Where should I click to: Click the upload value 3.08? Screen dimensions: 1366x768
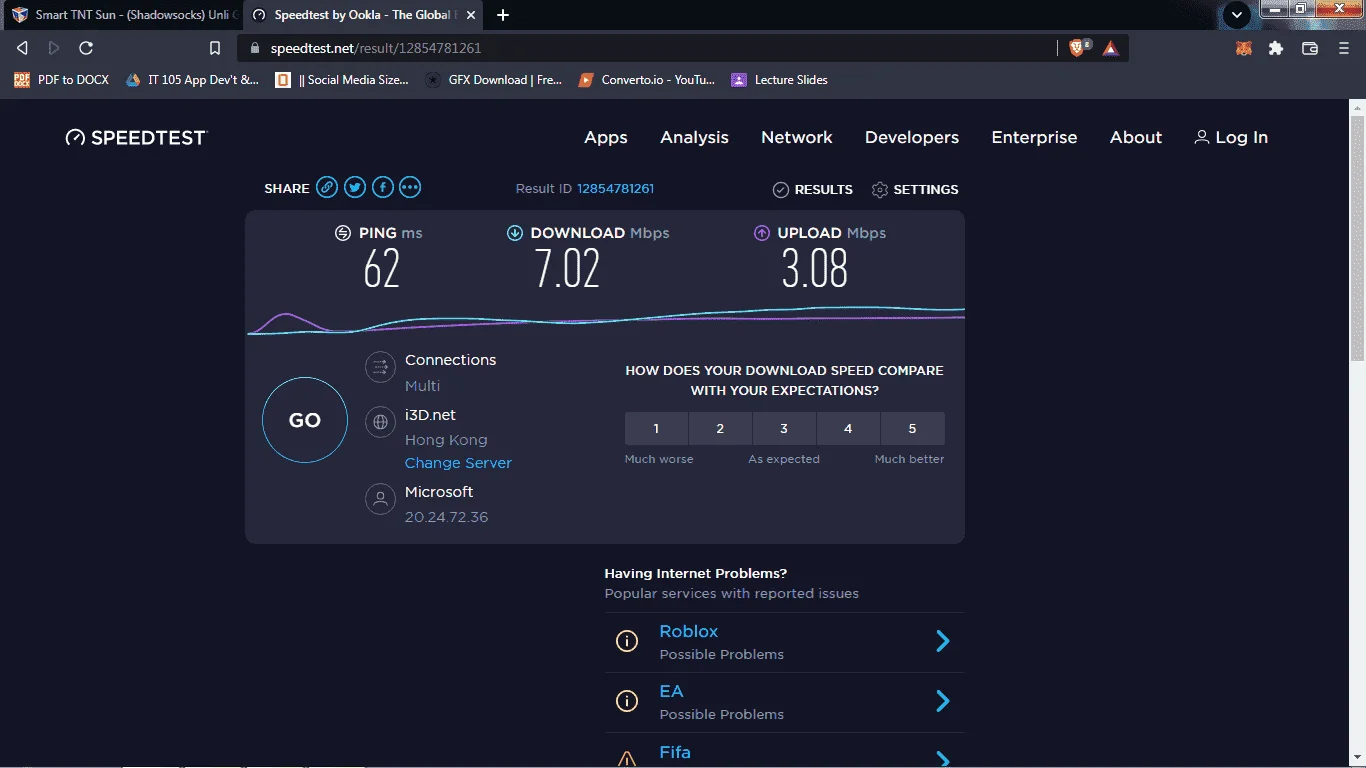(x=815, y=269)
